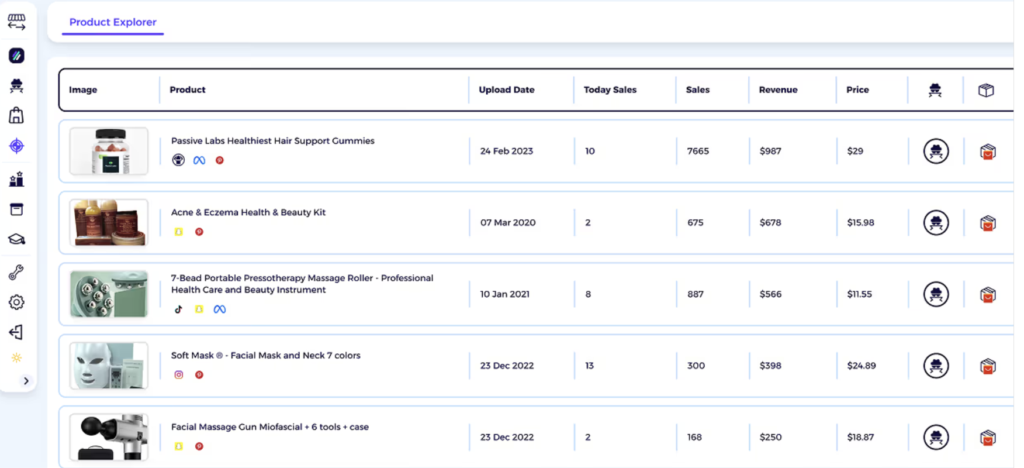The height and width of the screenshot is (468, 1024).
Task: Toggle the sun light-mode theme icon
Action: 16,358
